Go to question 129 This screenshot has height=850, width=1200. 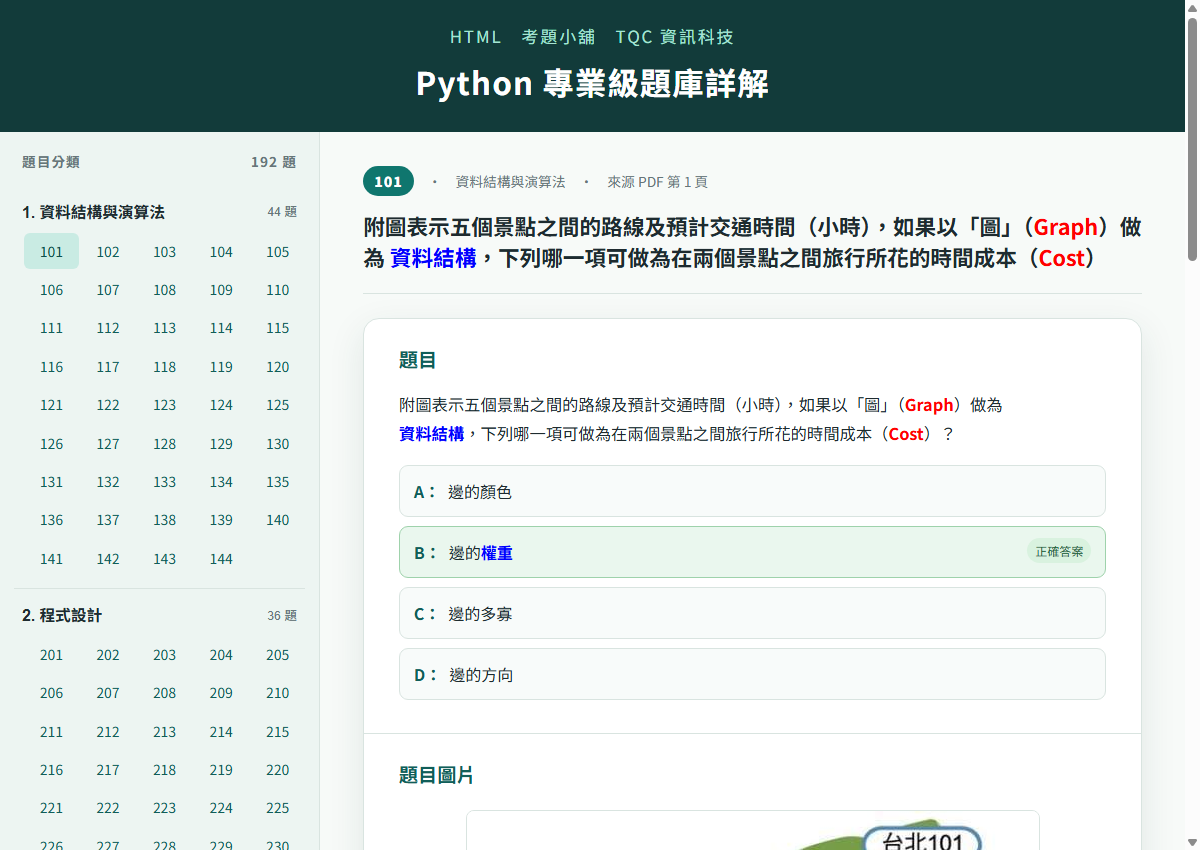tap(221, 444)
